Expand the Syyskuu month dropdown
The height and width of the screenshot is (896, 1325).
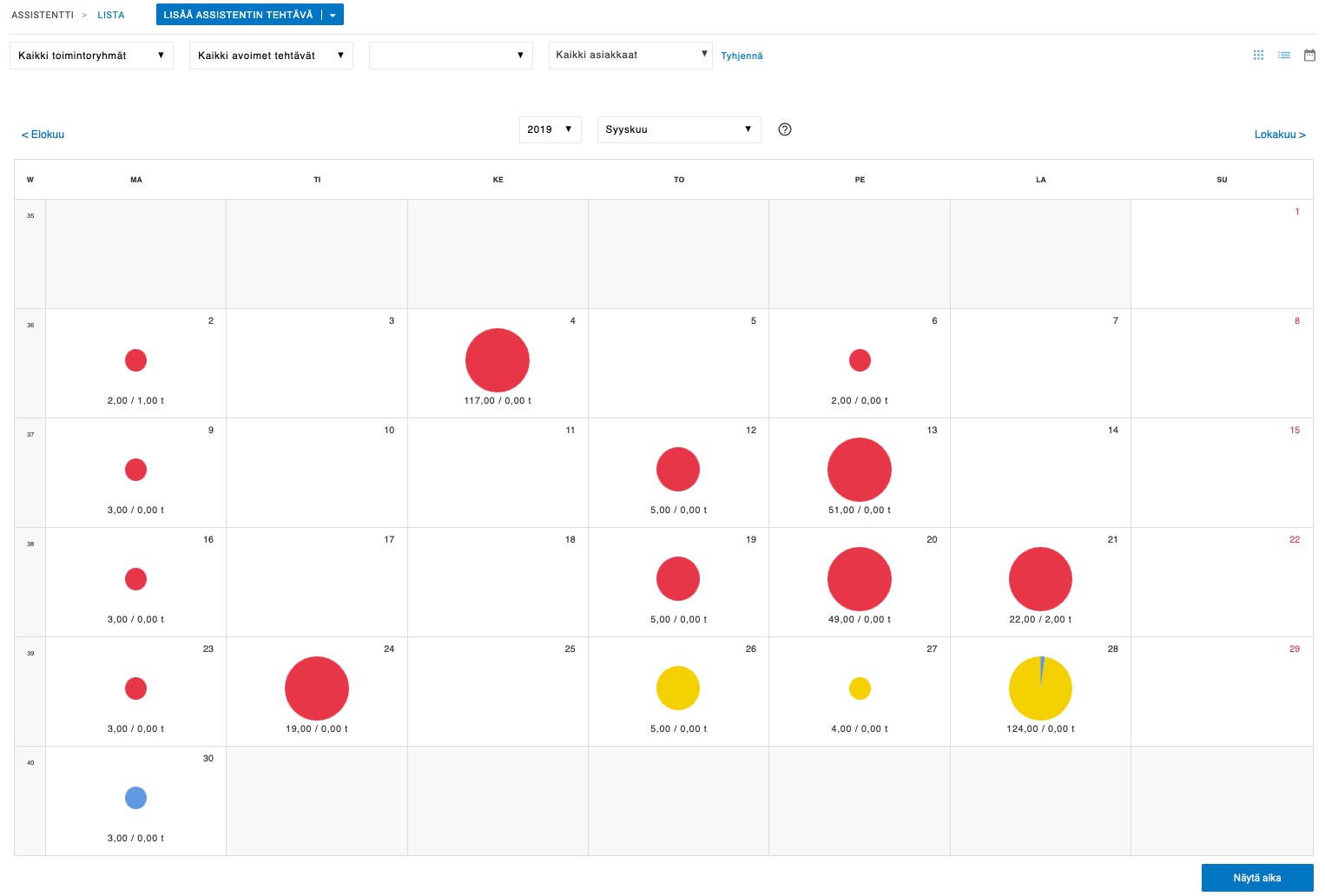pyautogui.click(x=678, y=129)
